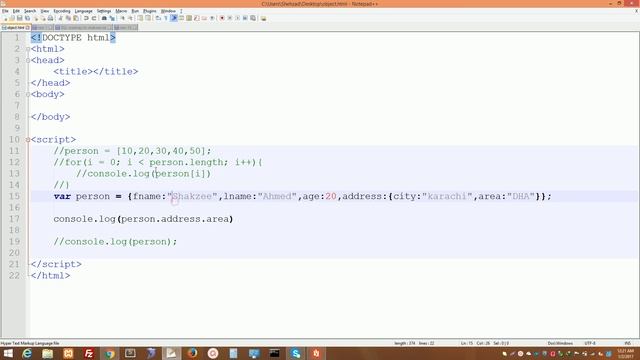Toggle vertical scroll synchronization icon
This screenshot has height=360, width=640.
click(x=140, y=18)
